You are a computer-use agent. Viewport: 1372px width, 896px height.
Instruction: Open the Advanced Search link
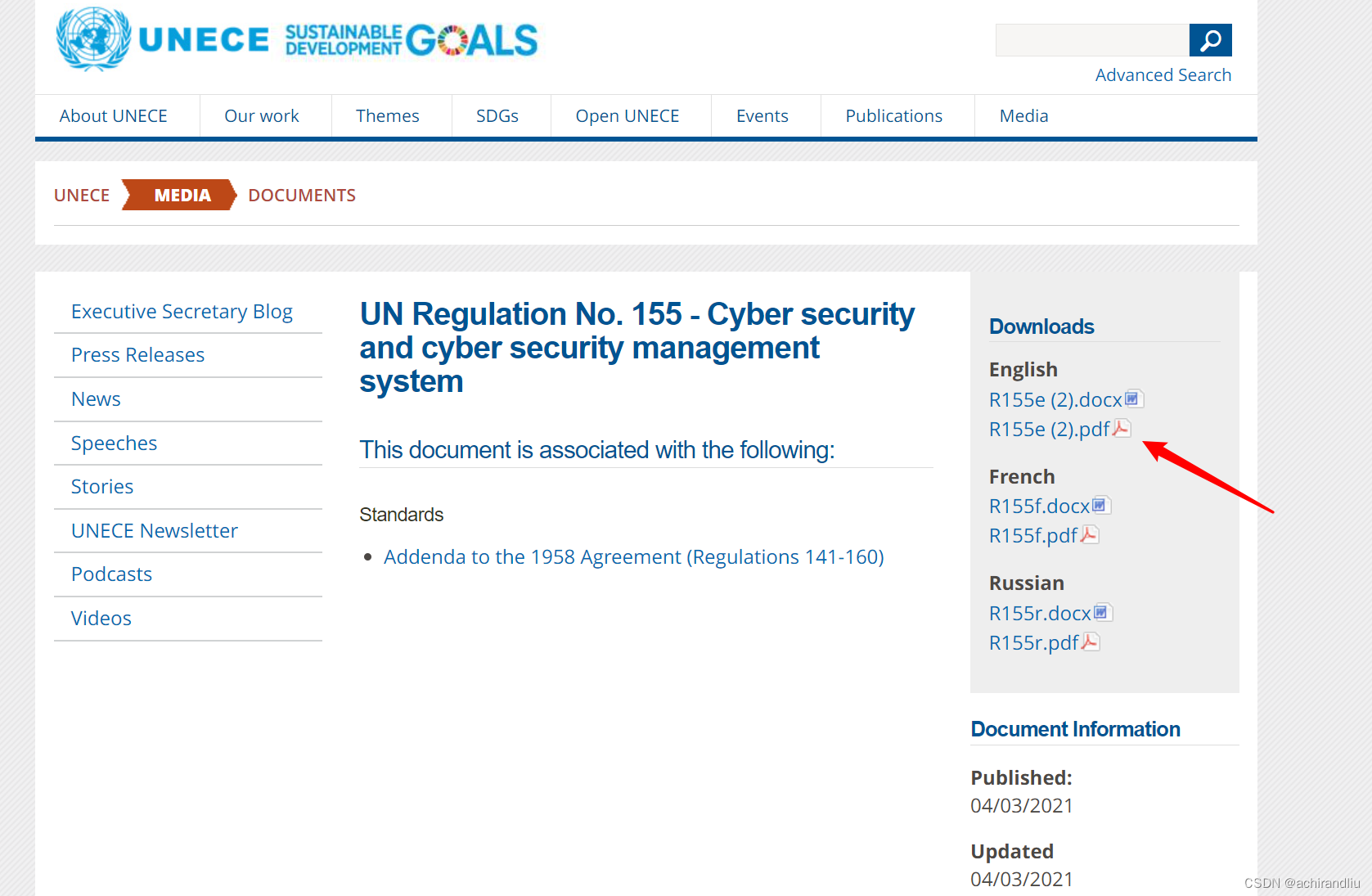pyautogui.click(x=1163, y=75)
